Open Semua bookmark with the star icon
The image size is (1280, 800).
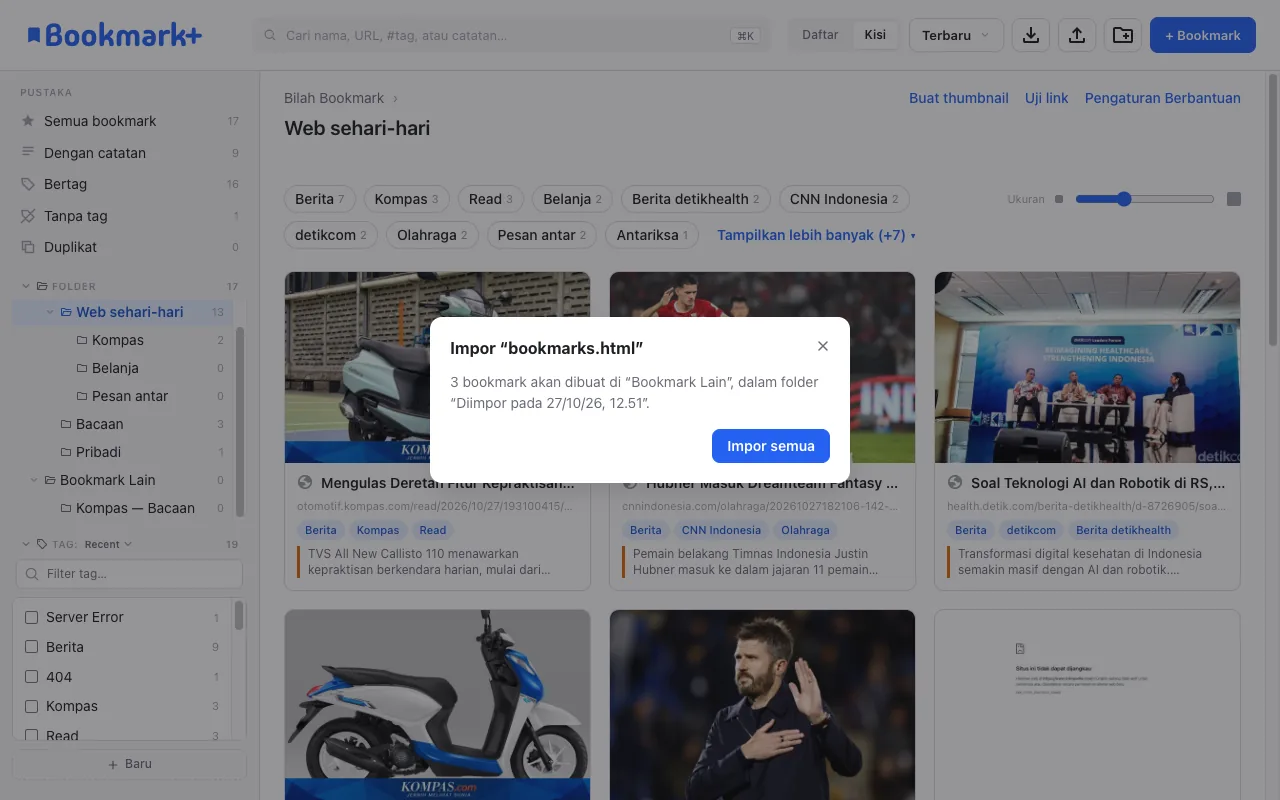pos(130,121)
